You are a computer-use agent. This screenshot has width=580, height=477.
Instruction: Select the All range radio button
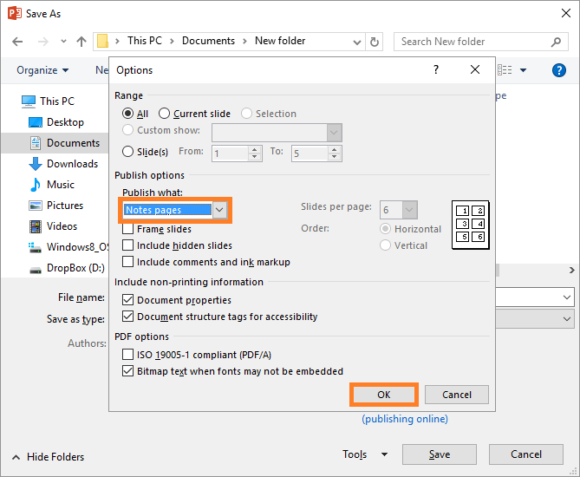coord(128,114)
